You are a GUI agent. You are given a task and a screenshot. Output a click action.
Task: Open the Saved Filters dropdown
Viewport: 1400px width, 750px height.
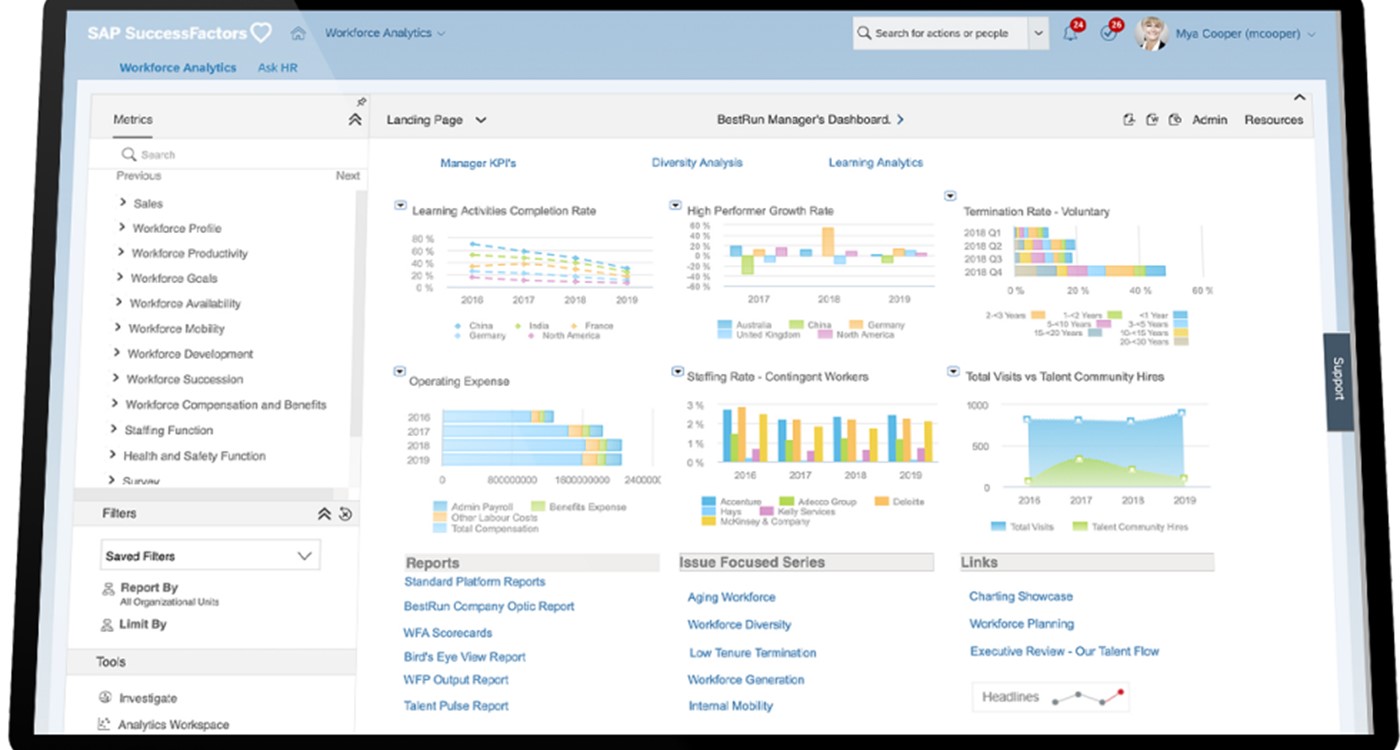tap(210, 556)
